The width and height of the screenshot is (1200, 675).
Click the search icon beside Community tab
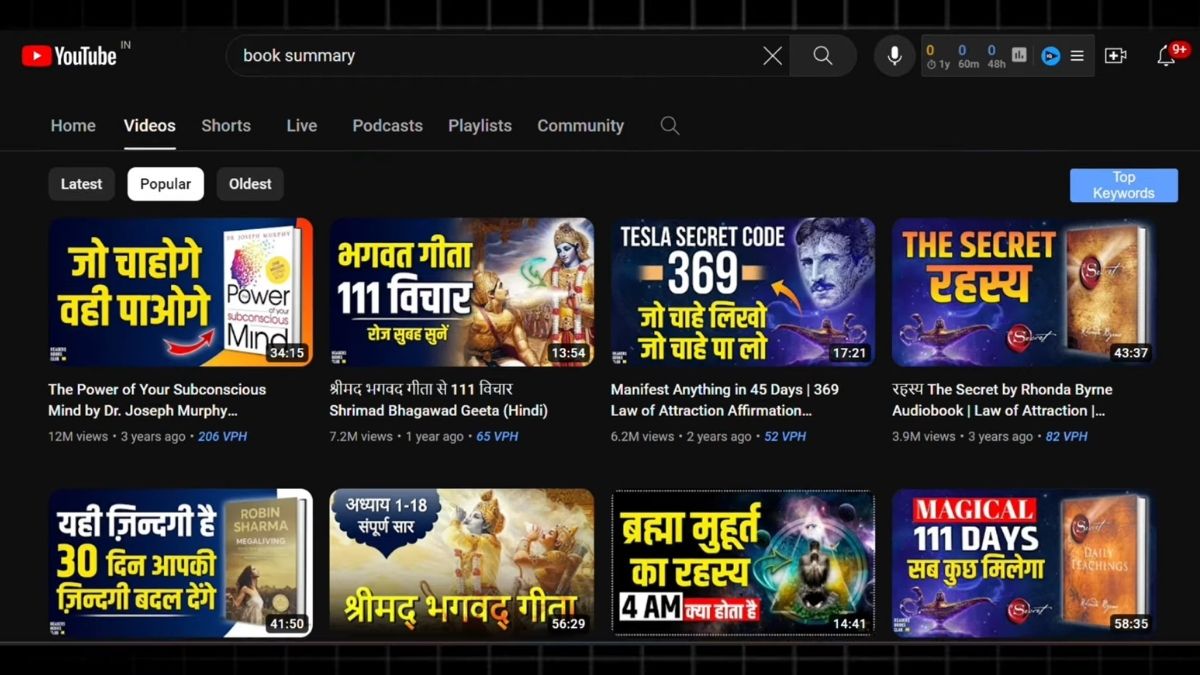point(669,125)
